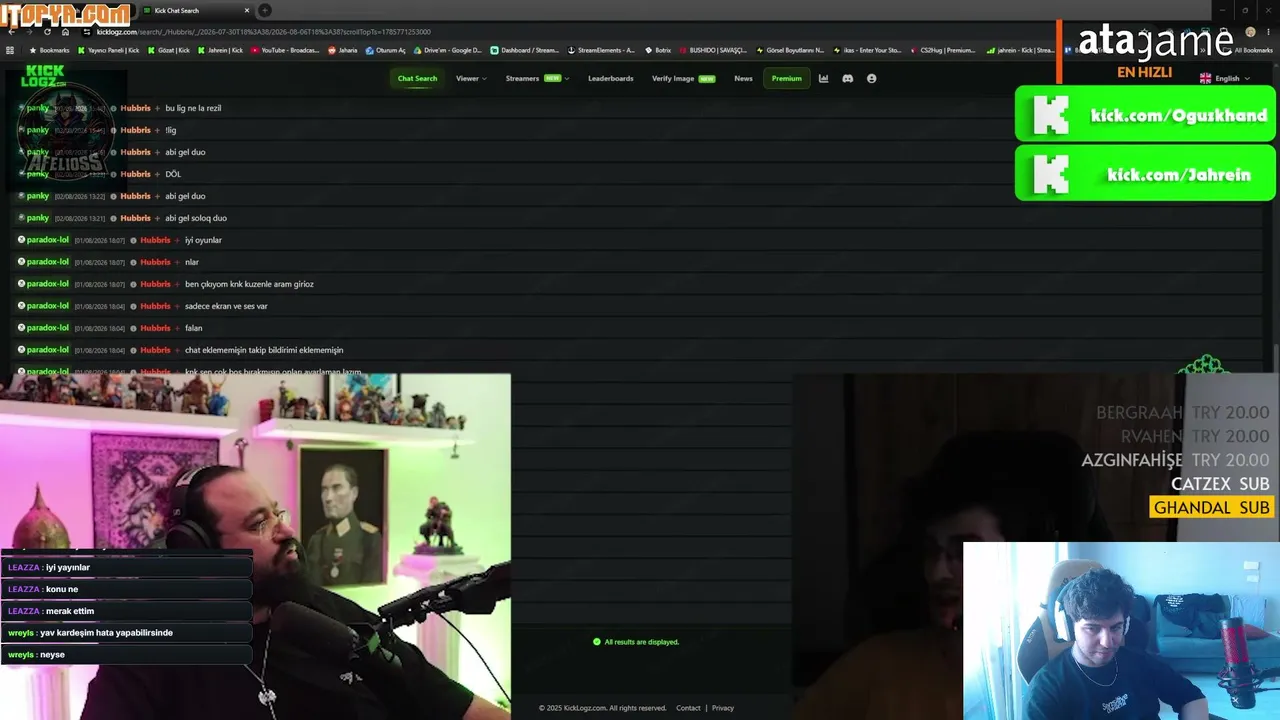Open the 'Drive'ım - Google D...' bookmark
Viewport: 1280px width, 720px height.
pyautogui.click(x=447, y=50)
